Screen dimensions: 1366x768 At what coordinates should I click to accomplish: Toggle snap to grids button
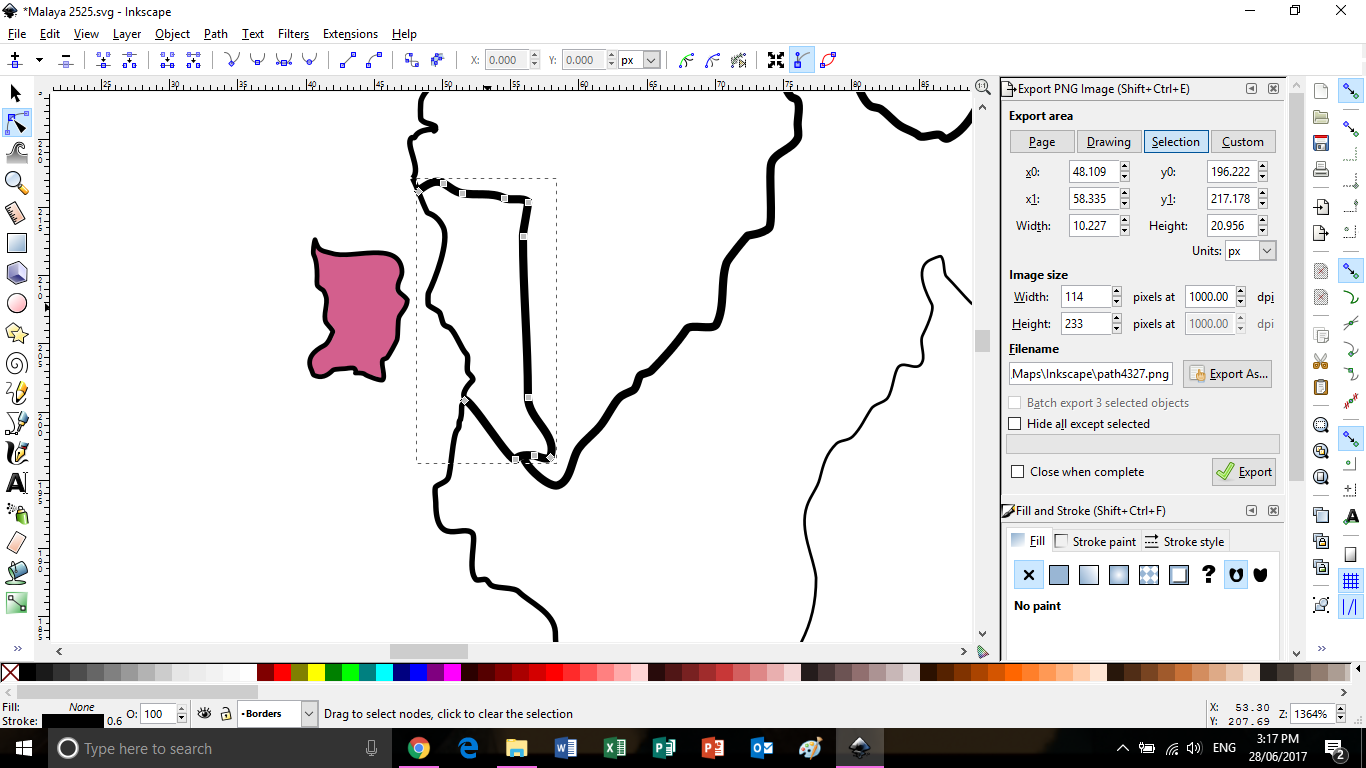pyautogui.click(x=1351, y=581)
